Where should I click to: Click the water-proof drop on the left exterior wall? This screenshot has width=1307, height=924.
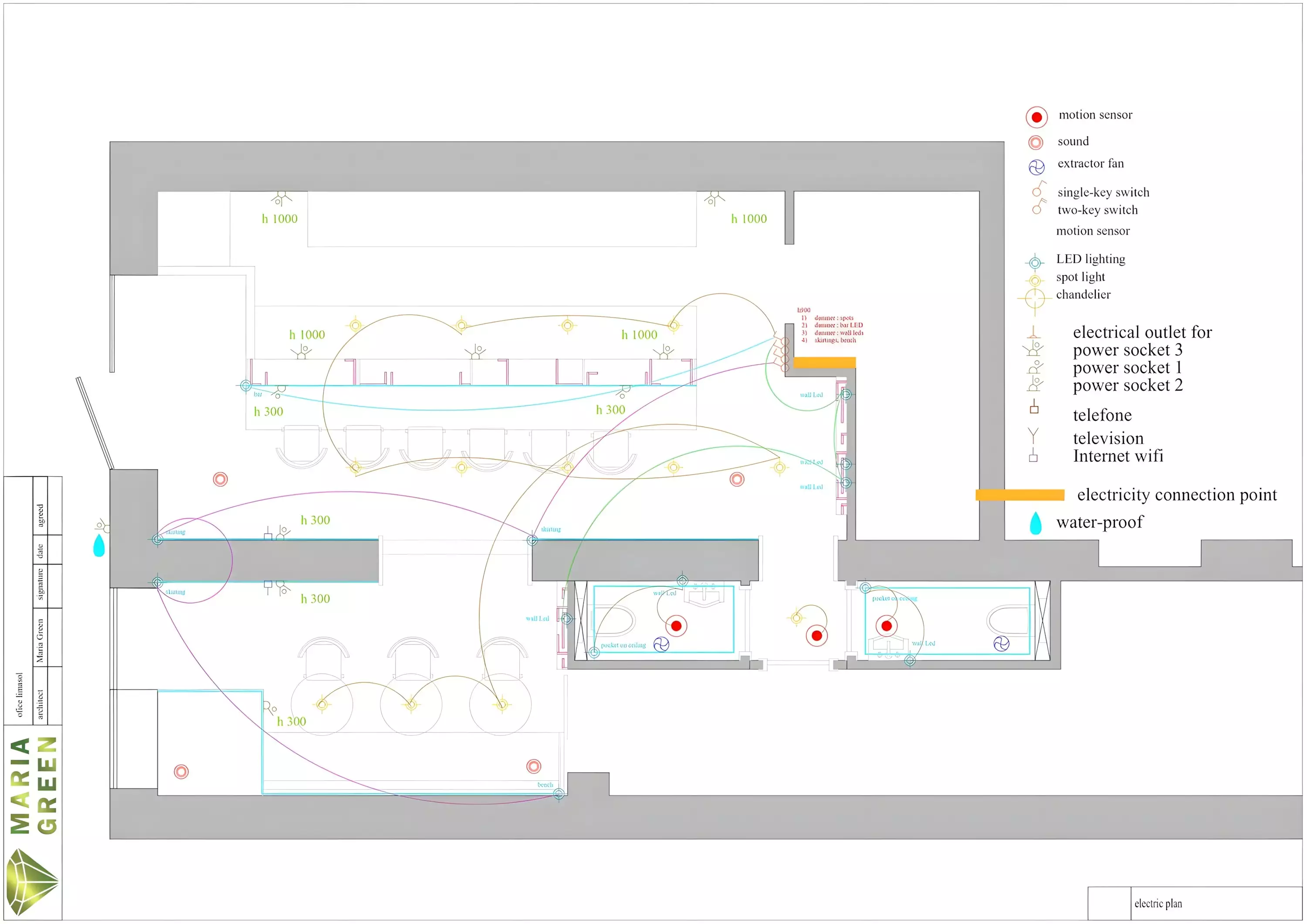(x=99, y=545)
